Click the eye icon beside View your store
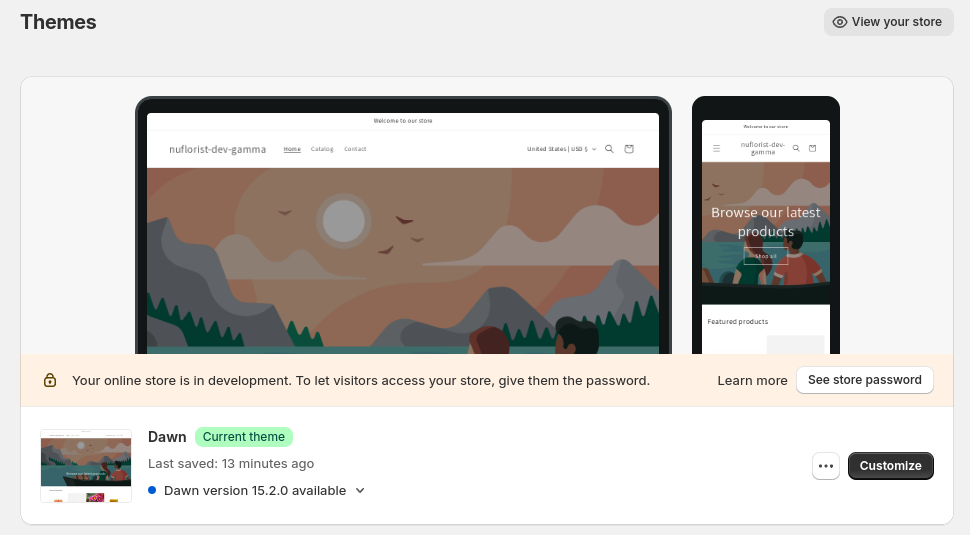Viewport: 970px width, 535px height. pyautogui.click(x=840, y=22)
